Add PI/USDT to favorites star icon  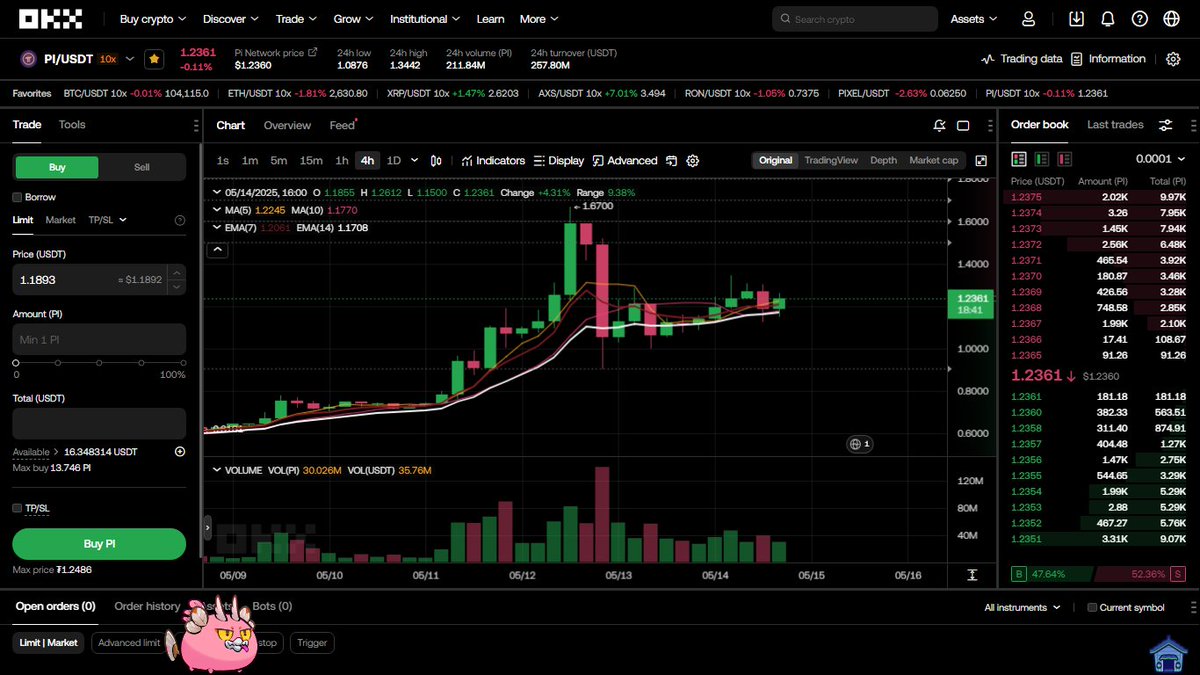pos(153,59)
